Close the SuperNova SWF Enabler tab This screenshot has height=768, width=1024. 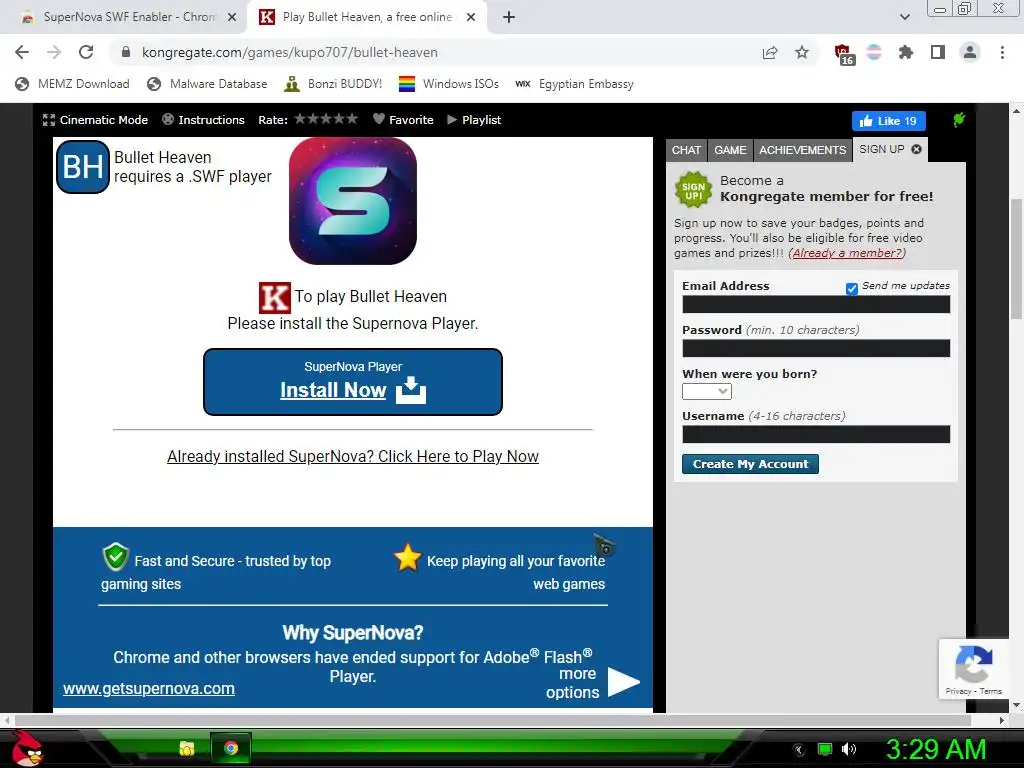[x=232, y=18]
